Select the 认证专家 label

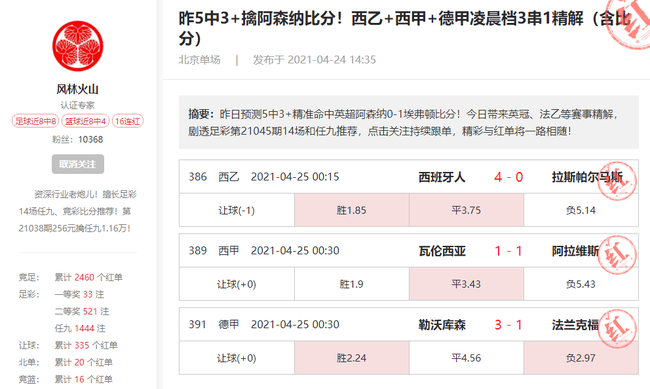click(x=78, y=105)
